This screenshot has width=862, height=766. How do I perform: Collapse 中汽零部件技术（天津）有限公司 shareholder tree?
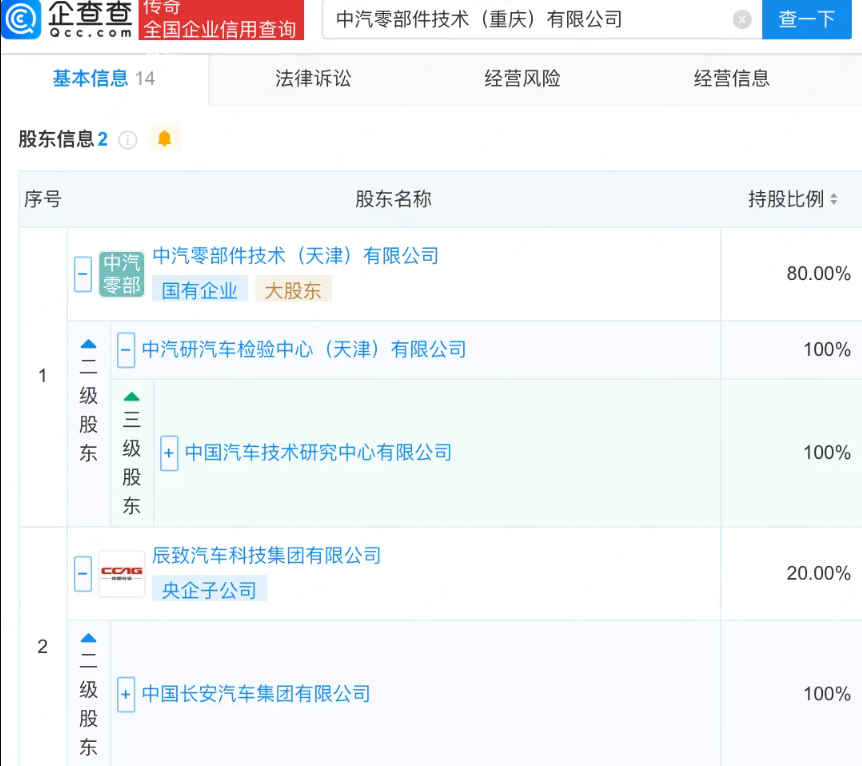point(81,272)
